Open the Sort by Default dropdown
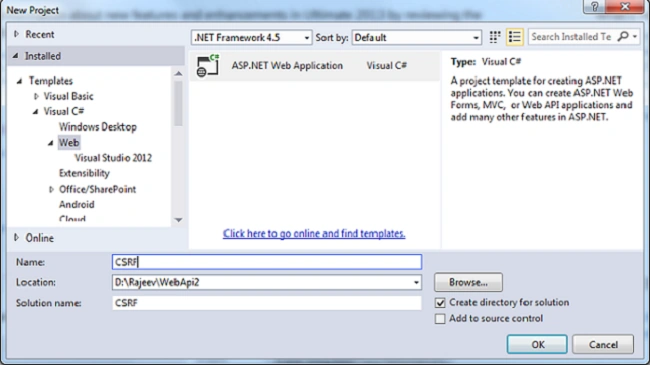The width and height of the screenshot is (650, 365). pyautogui.click(x=417, y=37)
